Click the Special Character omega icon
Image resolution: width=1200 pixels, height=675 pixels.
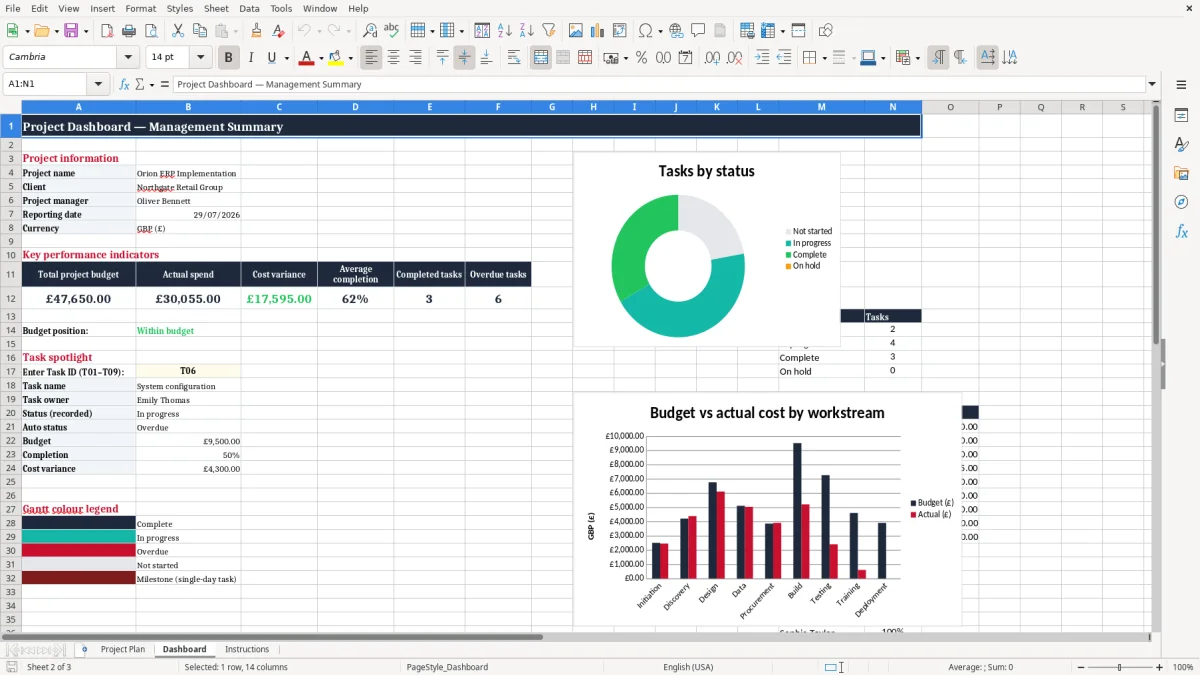click(x=645, y=31)
